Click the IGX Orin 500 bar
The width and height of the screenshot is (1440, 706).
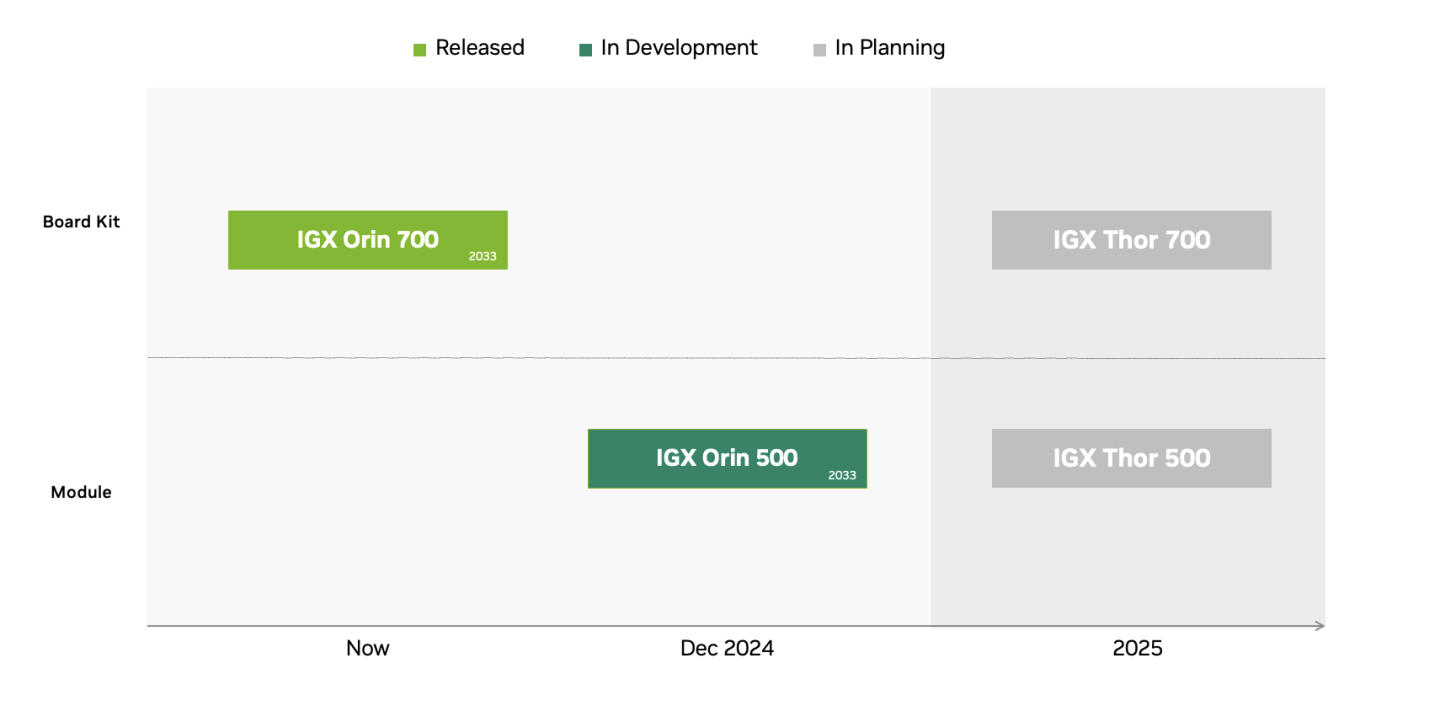coord(726,458)
